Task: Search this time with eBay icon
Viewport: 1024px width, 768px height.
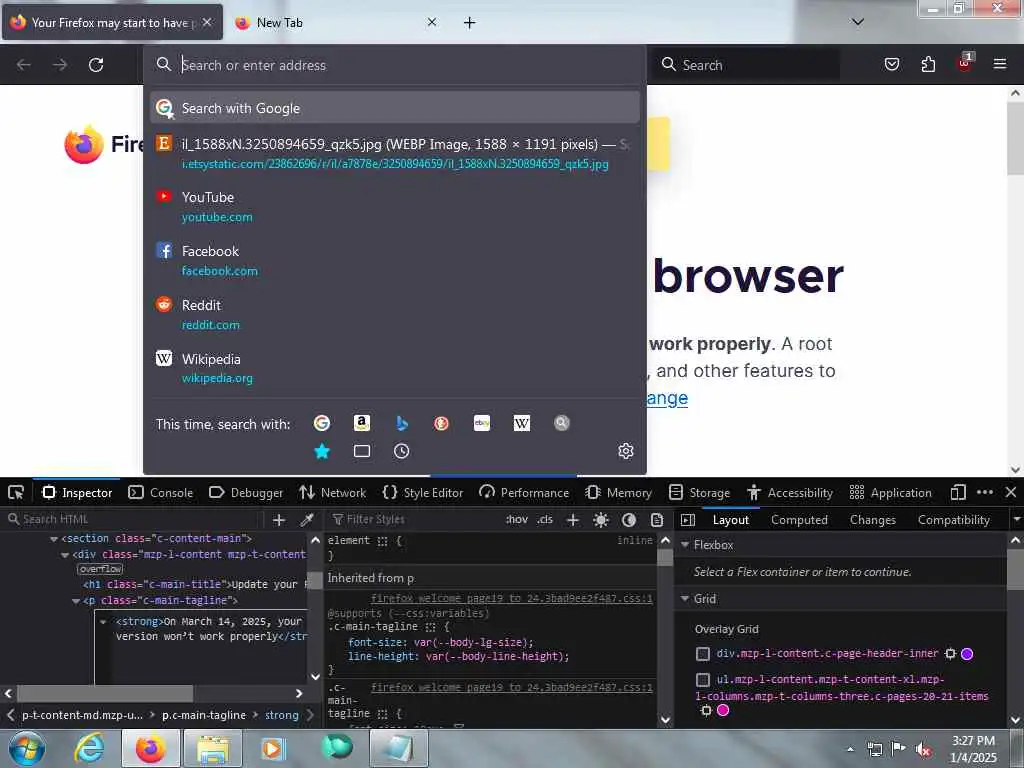Action: 481,423
